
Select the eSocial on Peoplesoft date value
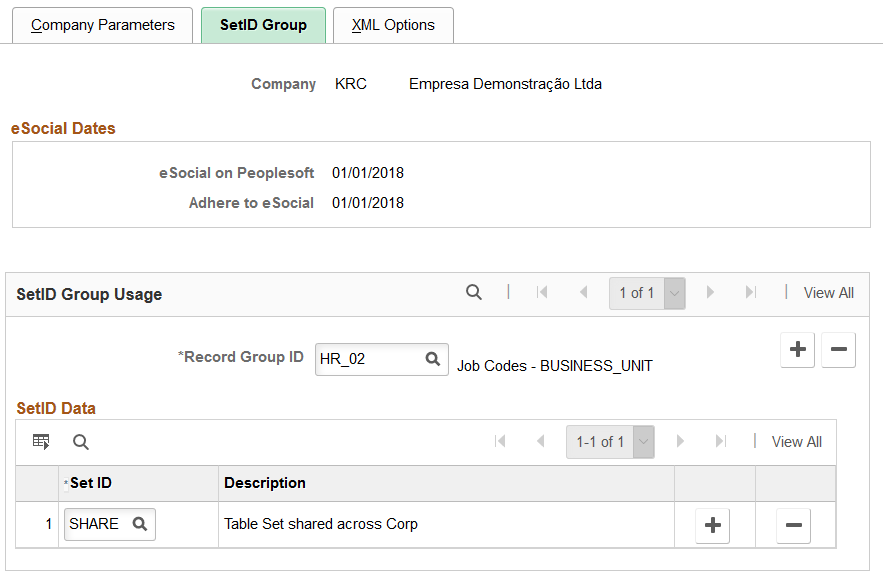coord(368,173)
